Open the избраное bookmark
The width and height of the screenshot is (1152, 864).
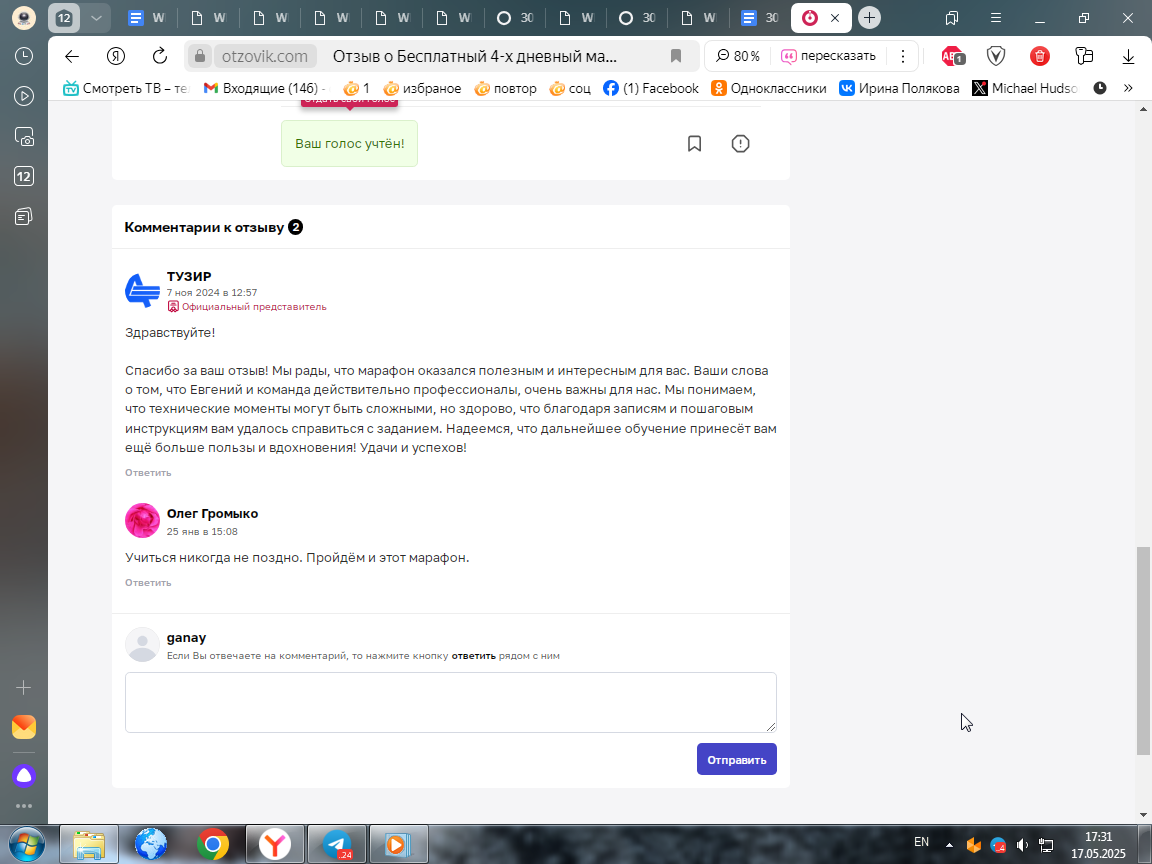(x=422, y=88)
